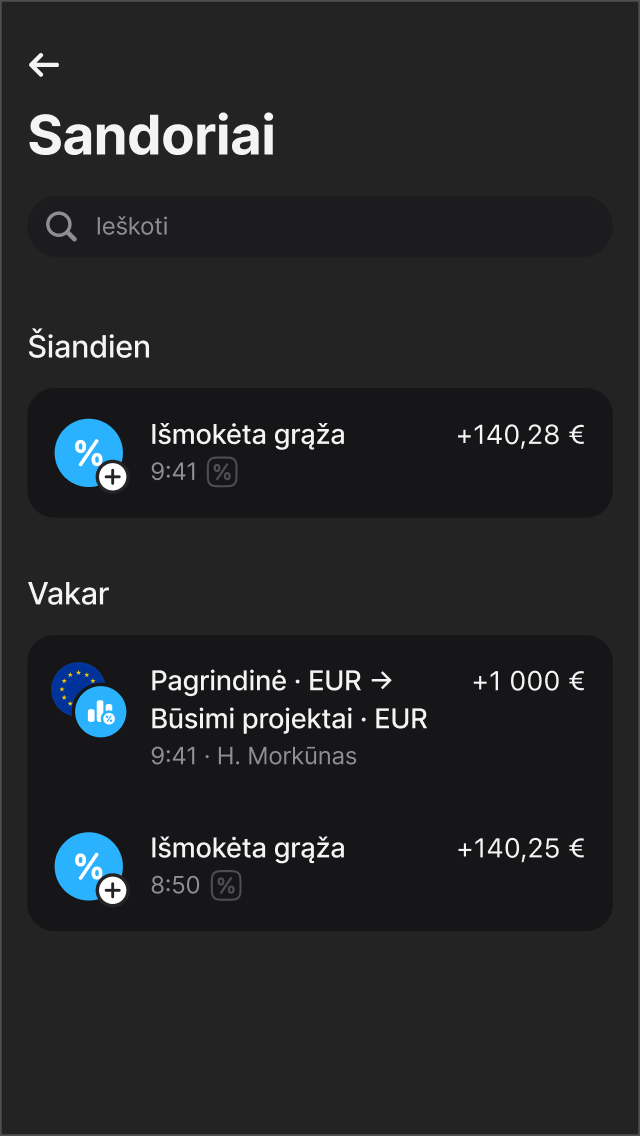The image size is (640, 1136).
Task: Click the small percentage badge next to 9:41
Action: (222, 471)
